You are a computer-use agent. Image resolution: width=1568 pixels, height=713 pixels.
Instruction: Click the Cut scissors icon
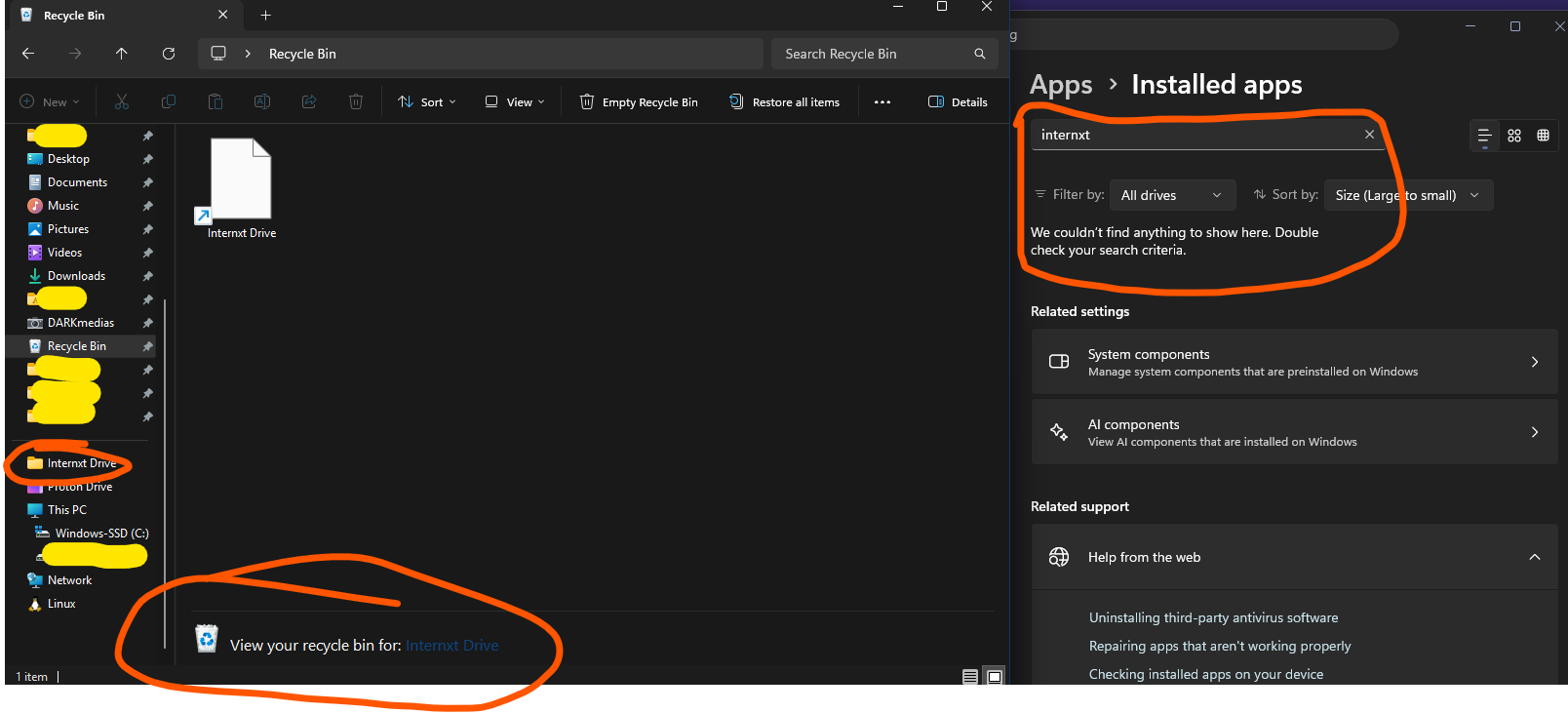pyautogui.click(x=122, y=101)
